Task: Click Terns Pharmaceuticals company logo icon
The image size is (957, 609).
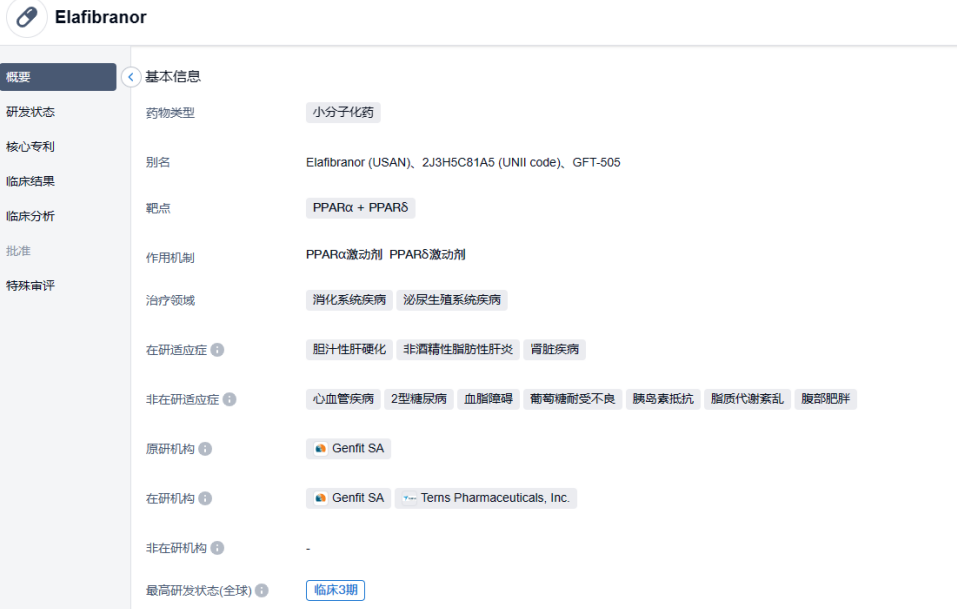Action: (x=409, y=498)
